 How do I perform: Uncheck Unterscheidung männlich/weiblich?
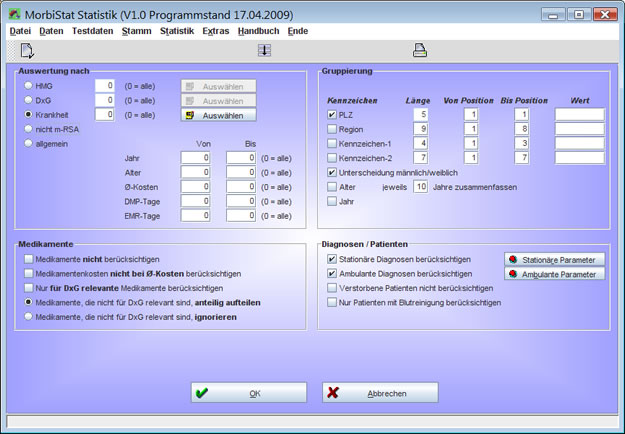[x=333, y=172]
